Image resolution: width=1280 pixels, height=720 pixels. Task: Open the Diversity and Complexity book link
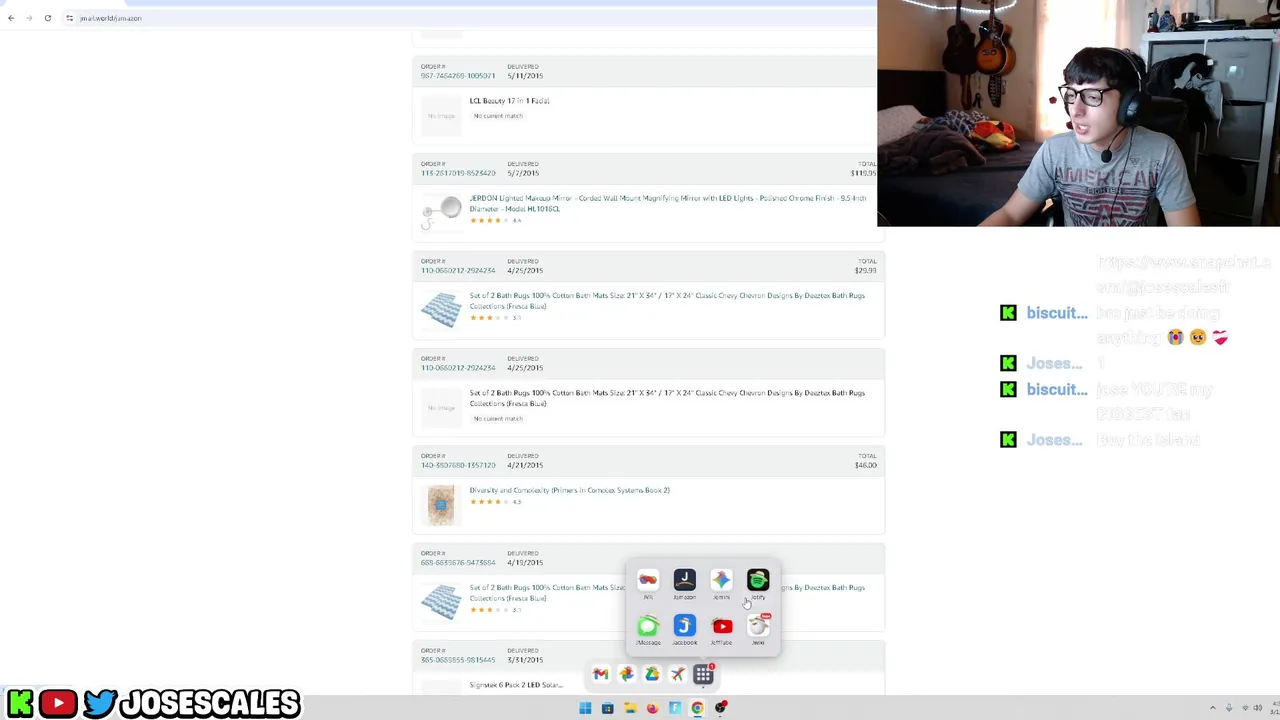coord(569,490)
